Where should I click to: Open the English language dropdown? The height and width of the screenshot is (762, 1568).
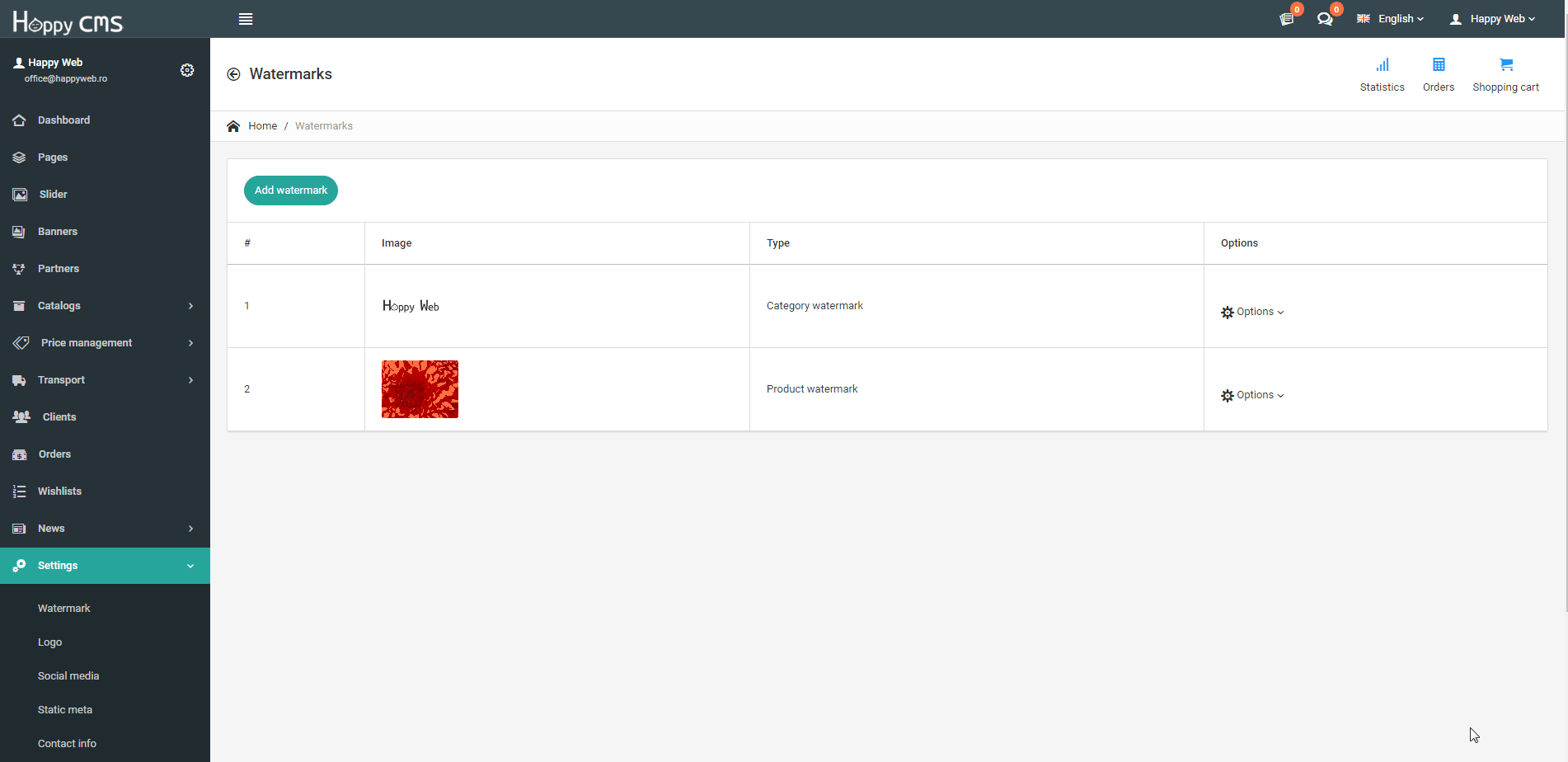point(1390,19)
